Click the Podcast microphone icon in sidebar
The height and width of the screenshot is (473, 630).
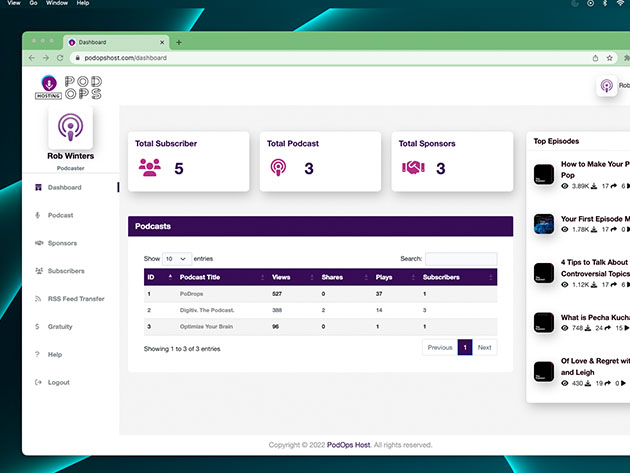coord(38,215)
